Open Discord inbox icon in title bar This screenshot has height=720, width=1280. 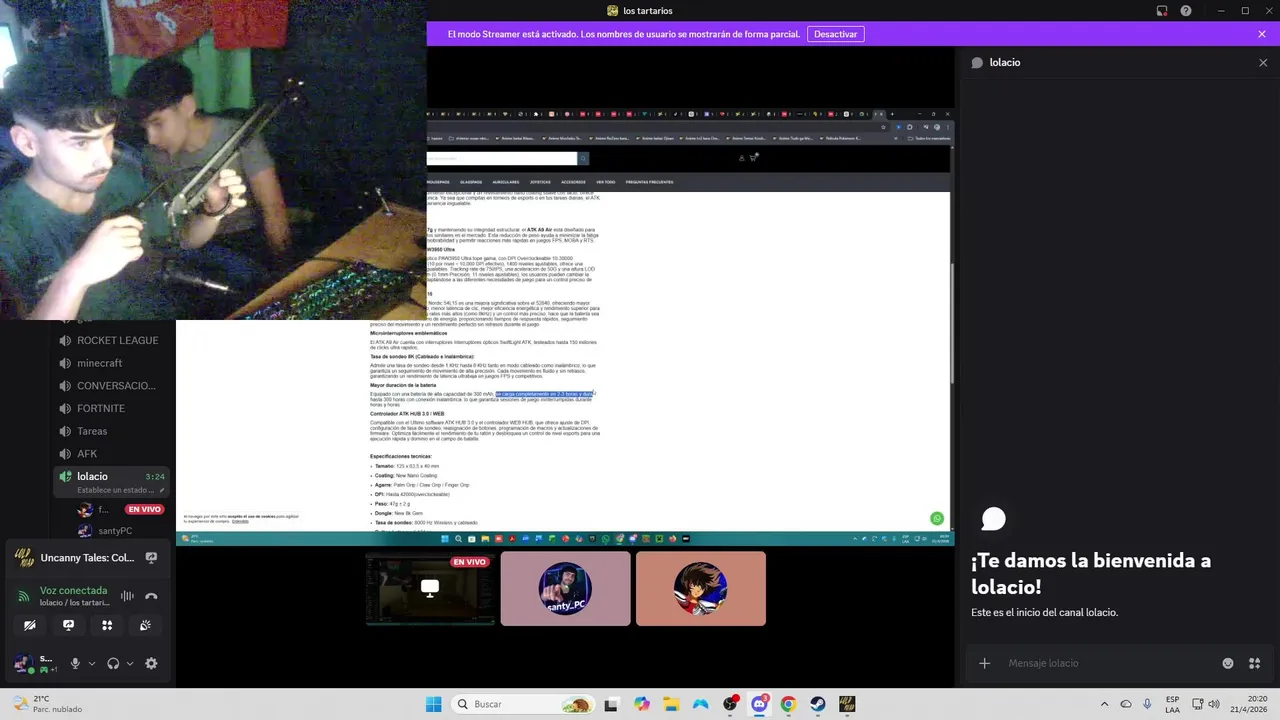1162,11
